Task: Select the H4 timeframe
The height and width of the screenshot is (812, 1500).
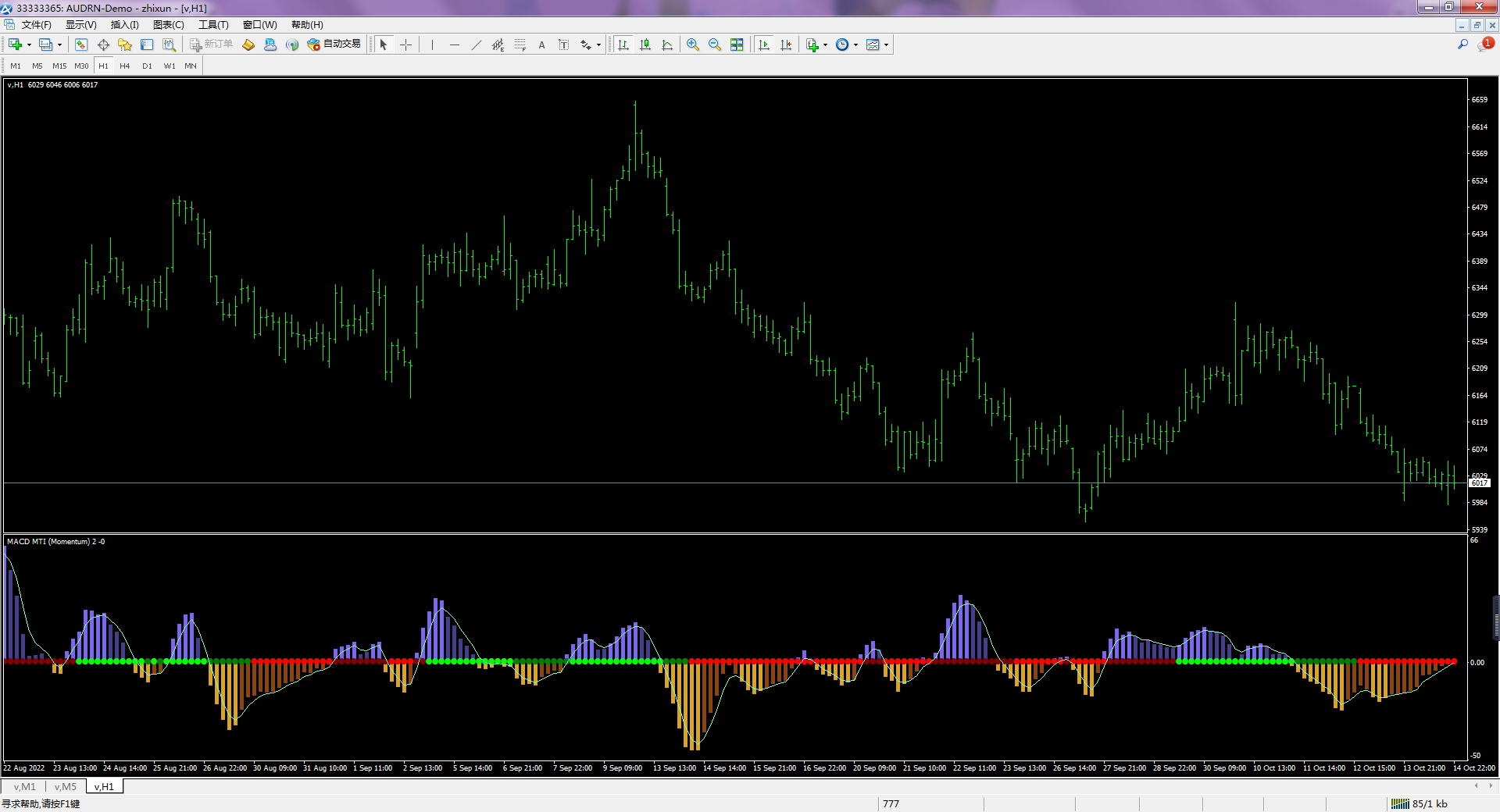Action: click(x=125, y=66)
